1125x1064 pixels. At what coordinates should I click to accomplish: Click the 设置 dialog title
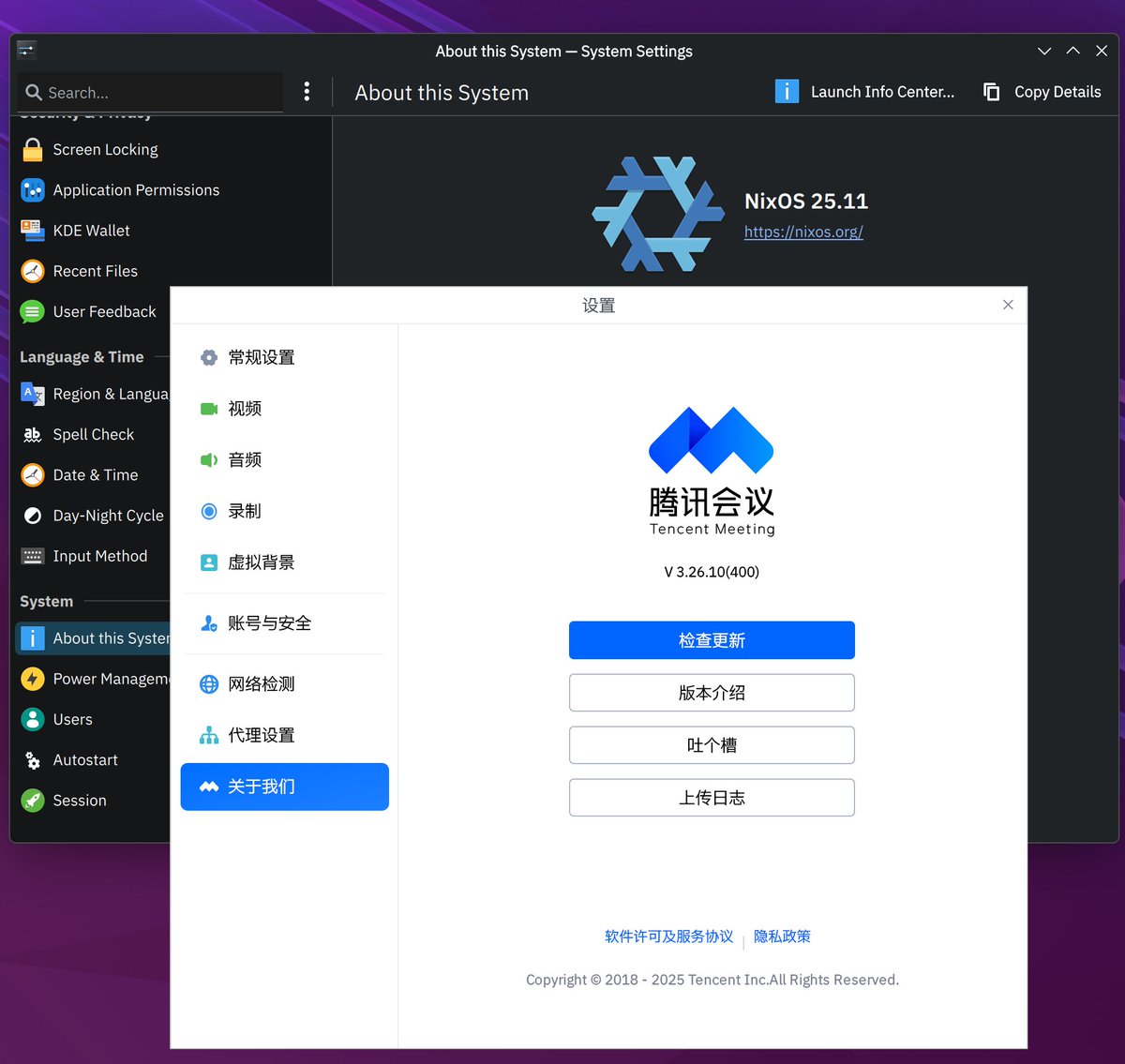(598, 306)
